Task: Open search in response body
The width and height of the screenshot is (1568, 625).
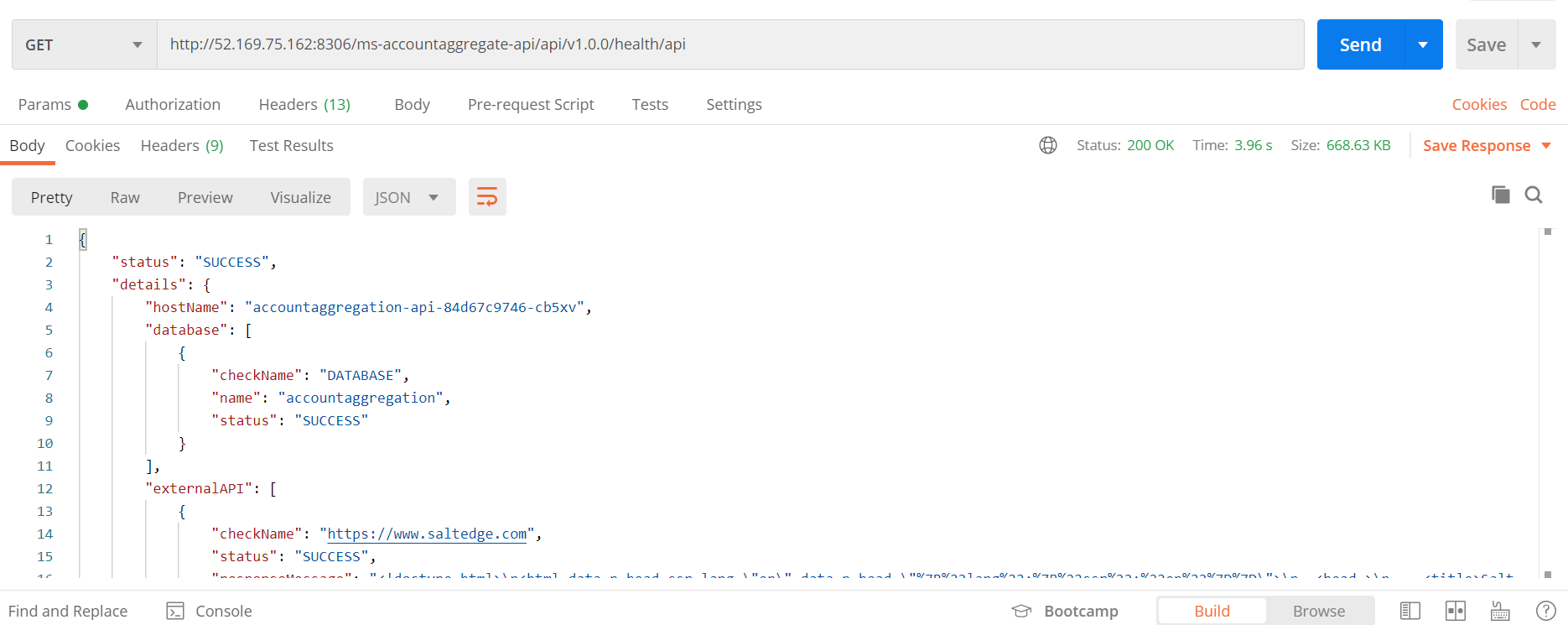Action: [1534, 195]
